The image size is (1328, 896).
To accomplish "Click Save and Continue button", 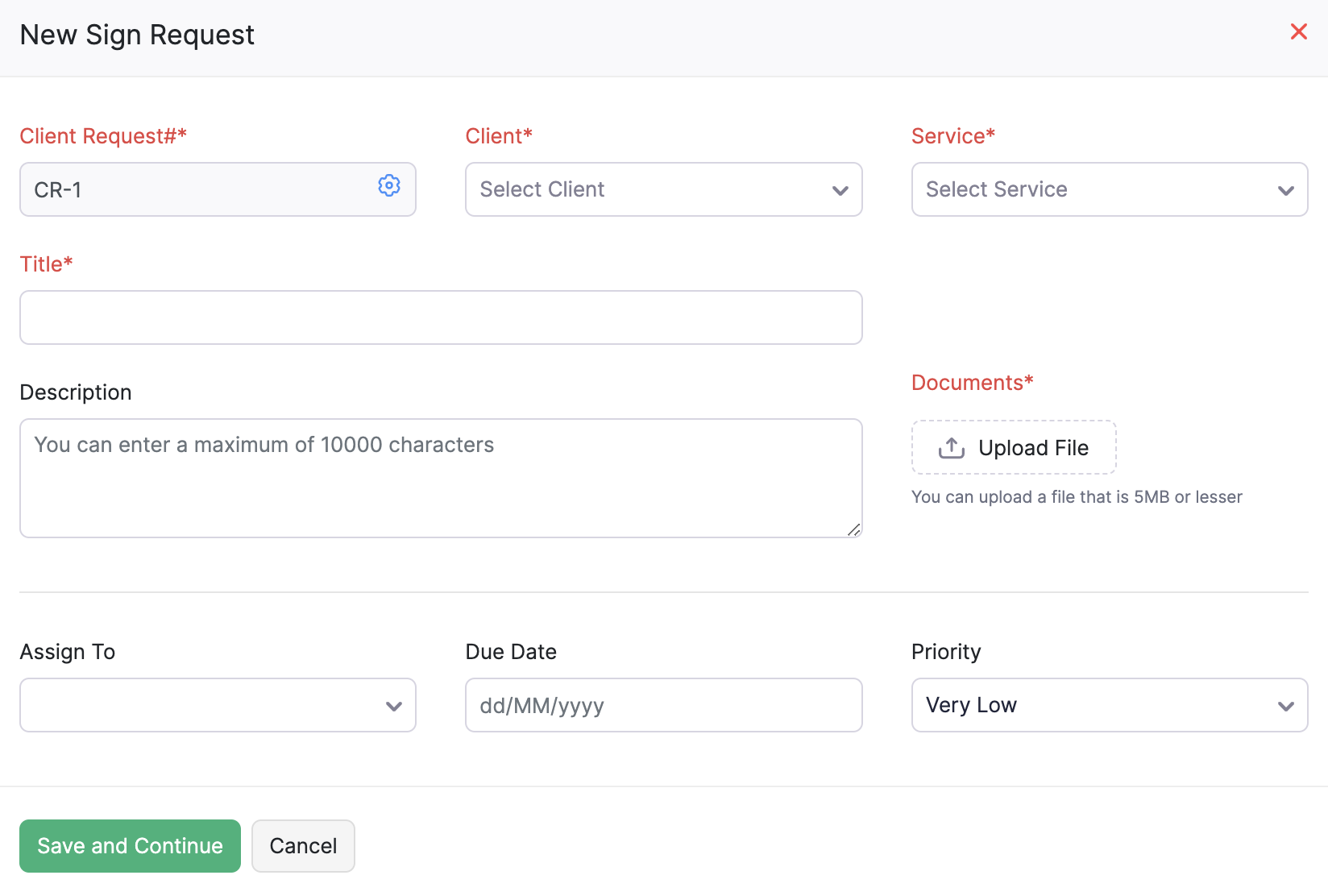I will coord(130,846).
